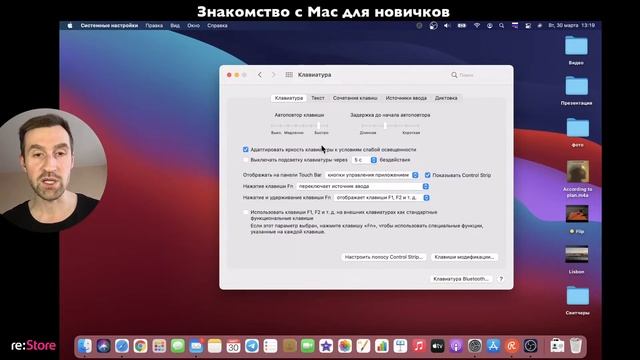Open Launchpad from the Dock
The height and width of the screenshot is (360, 640).
tap(159, 346)
